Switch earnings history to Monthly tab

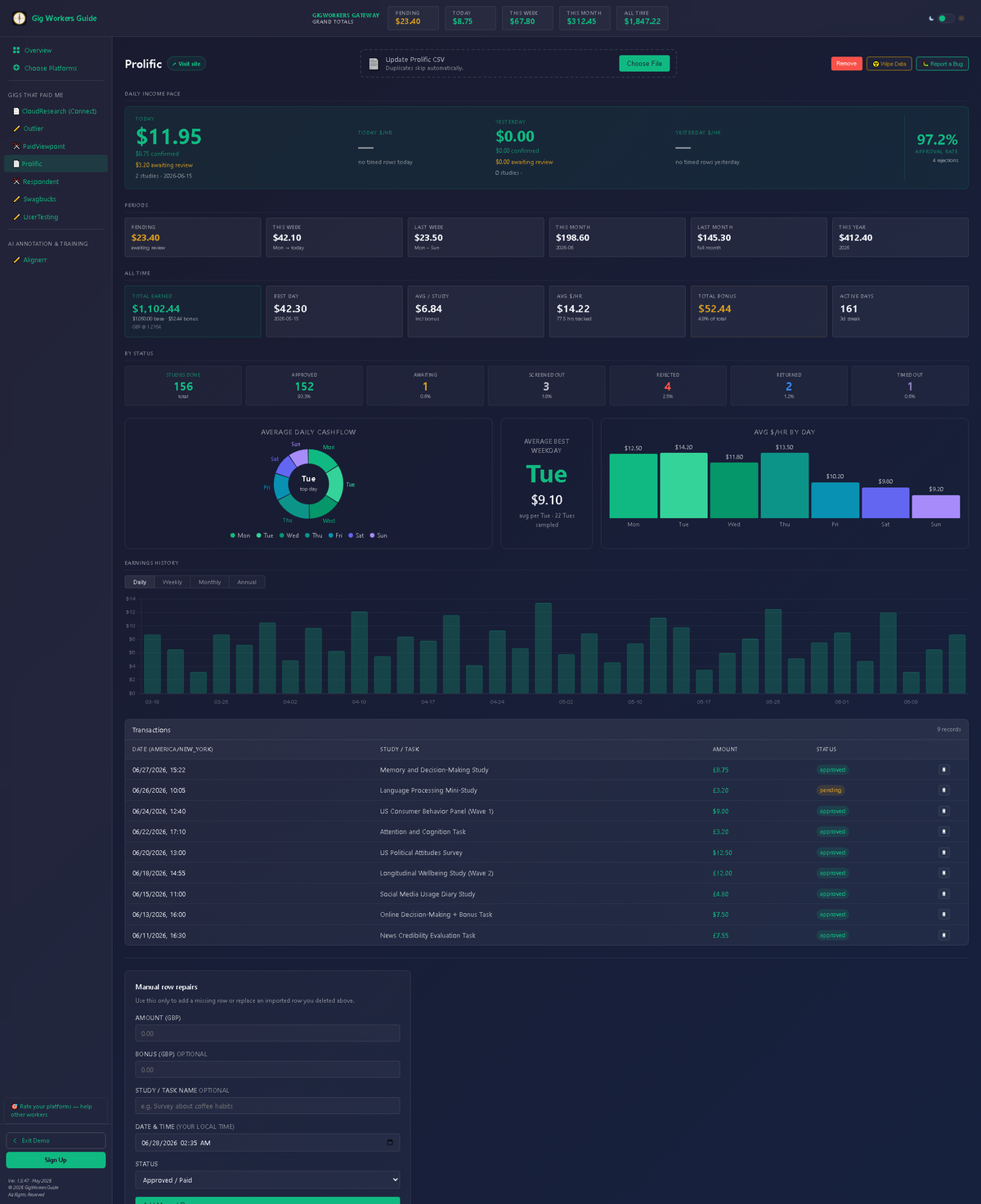209,582
